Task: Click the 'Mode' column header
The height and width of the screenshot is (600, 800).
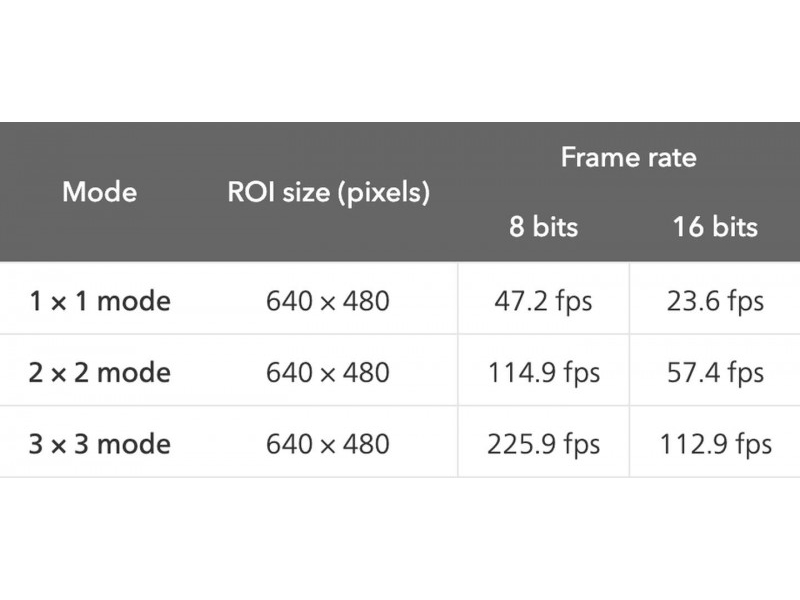Action: pyautogui.click(x=100, y=191)
